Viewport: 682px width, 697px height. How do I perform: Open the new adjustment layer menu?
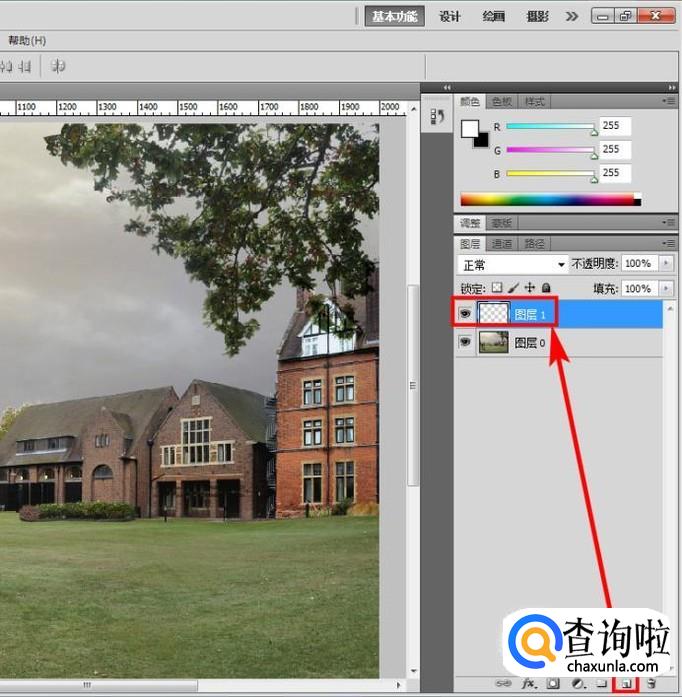point(578,684)
